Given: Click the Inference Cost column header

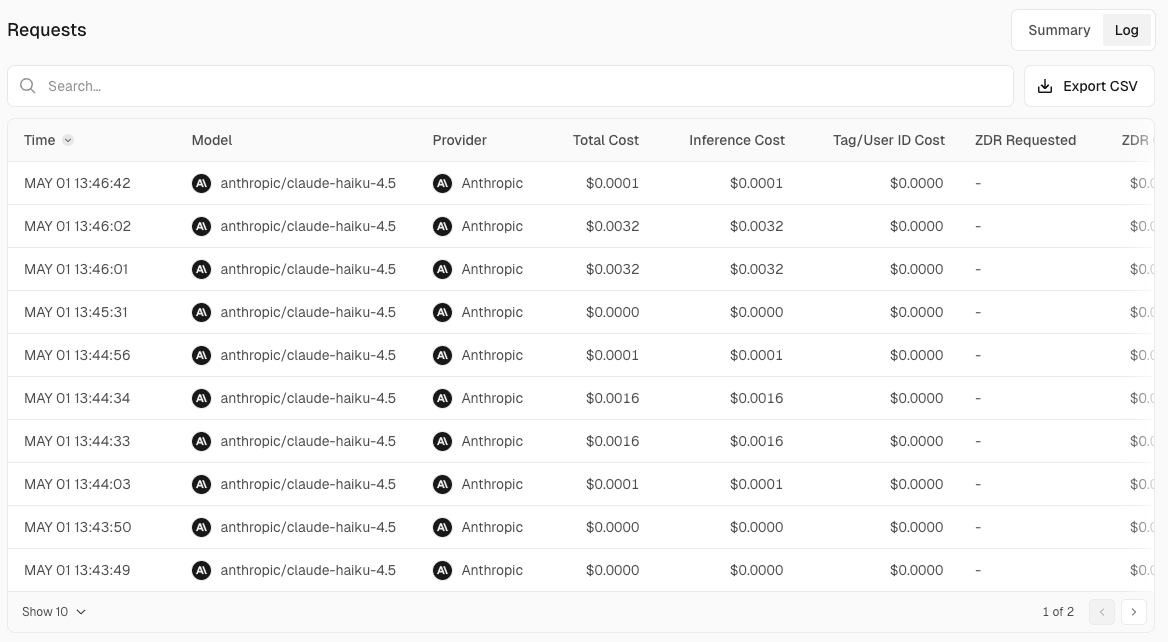Looking at the screenshot, I should tap(737, 140).
